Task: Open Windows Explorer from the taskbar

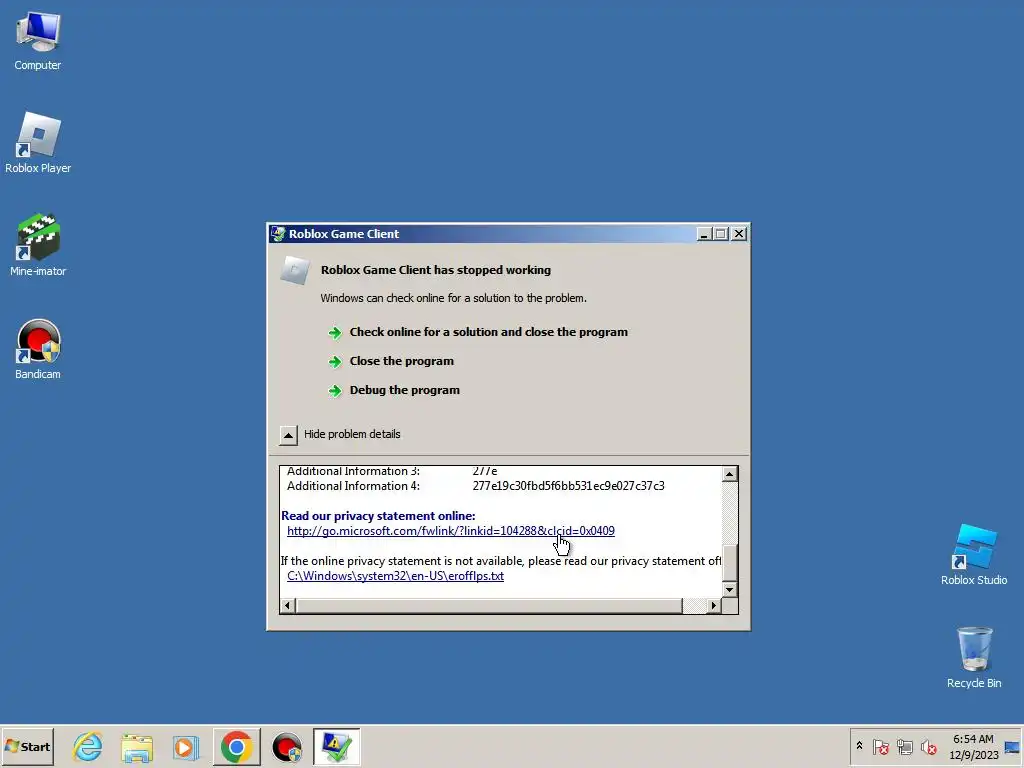Action: [136, 746]
